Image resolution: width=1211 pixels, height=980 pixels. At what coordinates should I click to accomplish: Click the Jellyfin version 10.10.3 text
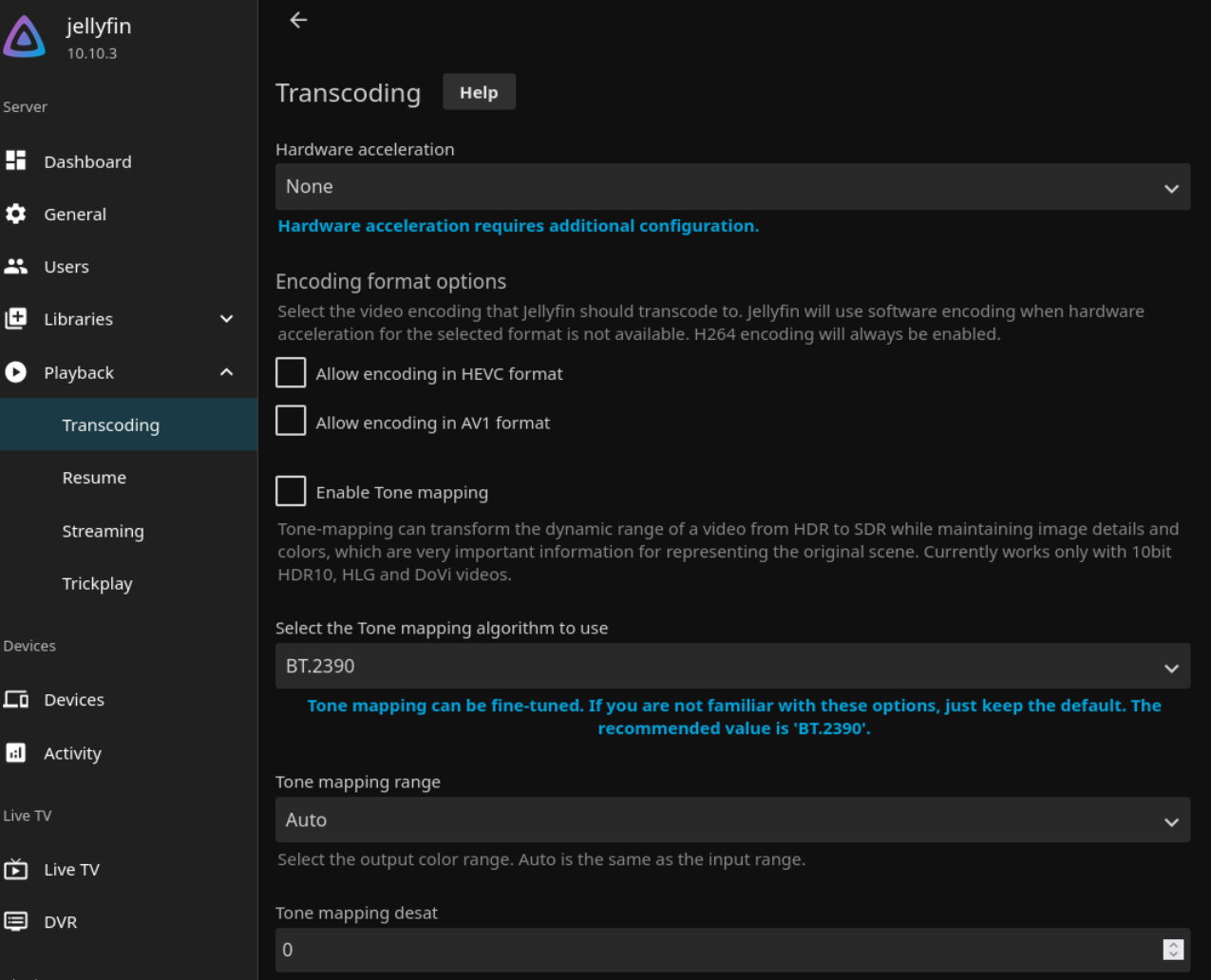point(92,53)
